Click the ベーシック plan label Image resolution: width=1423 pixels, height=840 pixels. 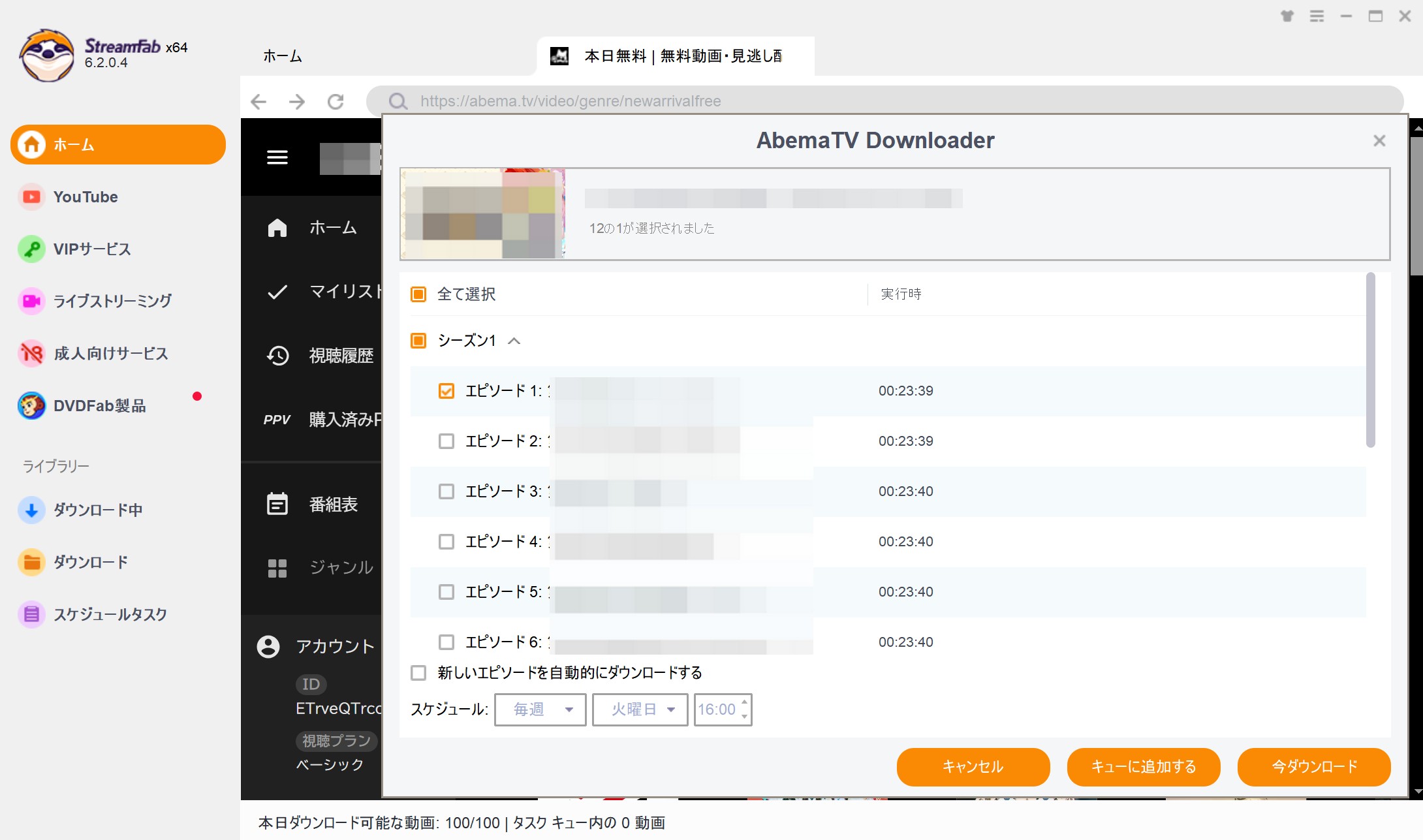tap(330, 764)
